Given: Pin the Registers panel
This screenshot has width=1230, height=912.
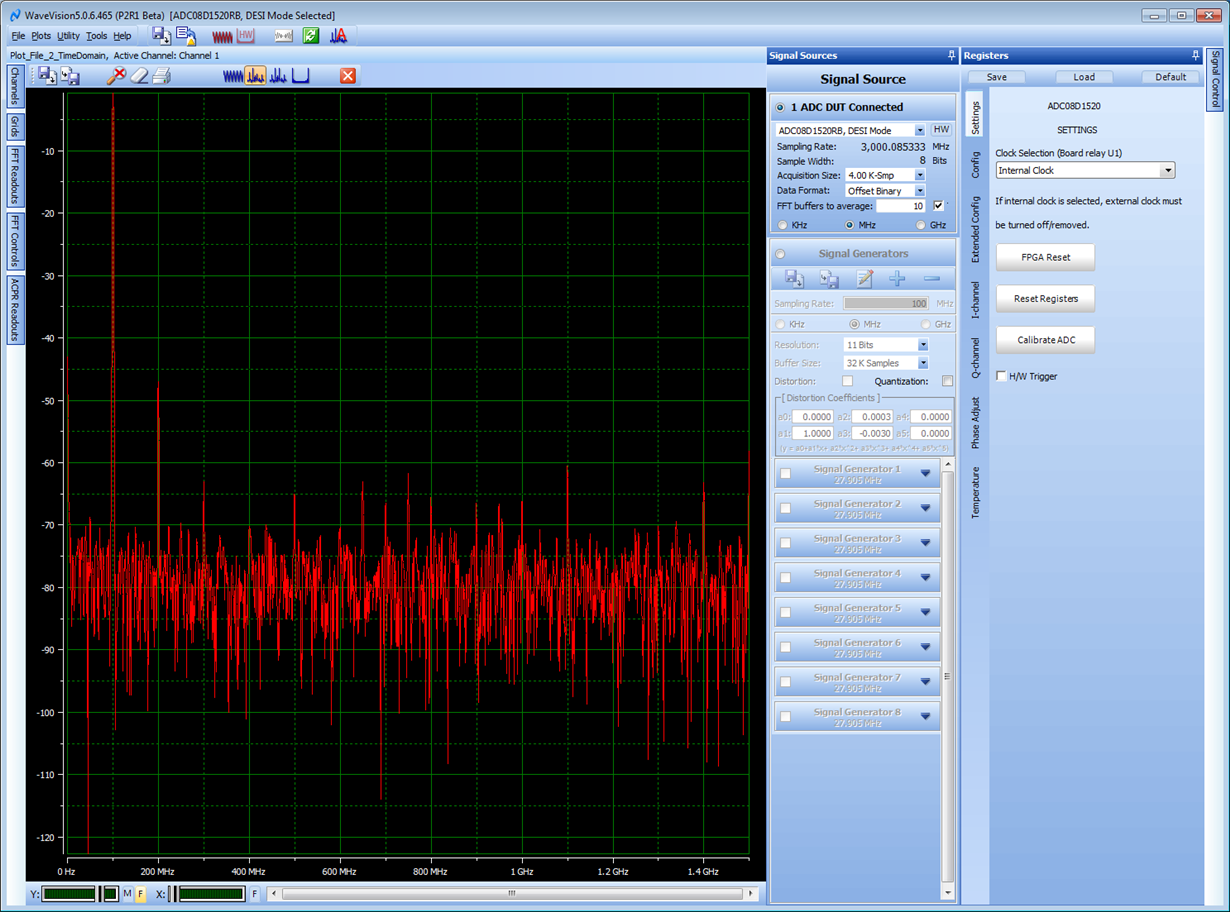Looking at the screenshot, I should [x=1195, y=56].
